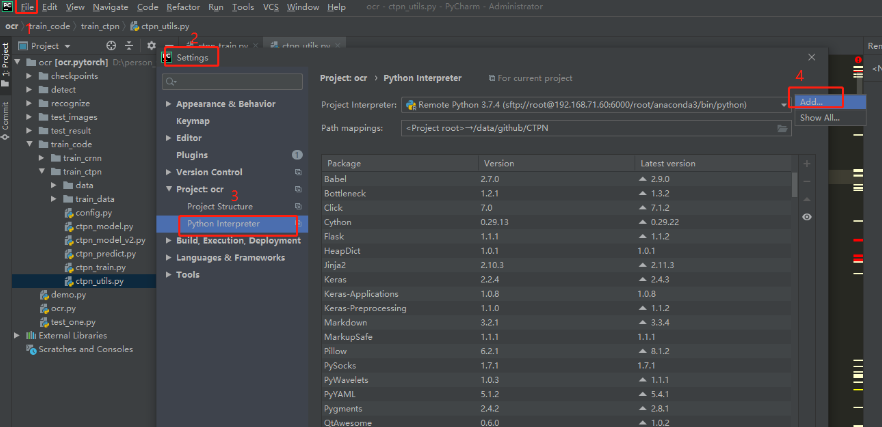The width and height of the screenshot is (882, 427).
Task: Open the Window menu
Action: pos(303,7)
